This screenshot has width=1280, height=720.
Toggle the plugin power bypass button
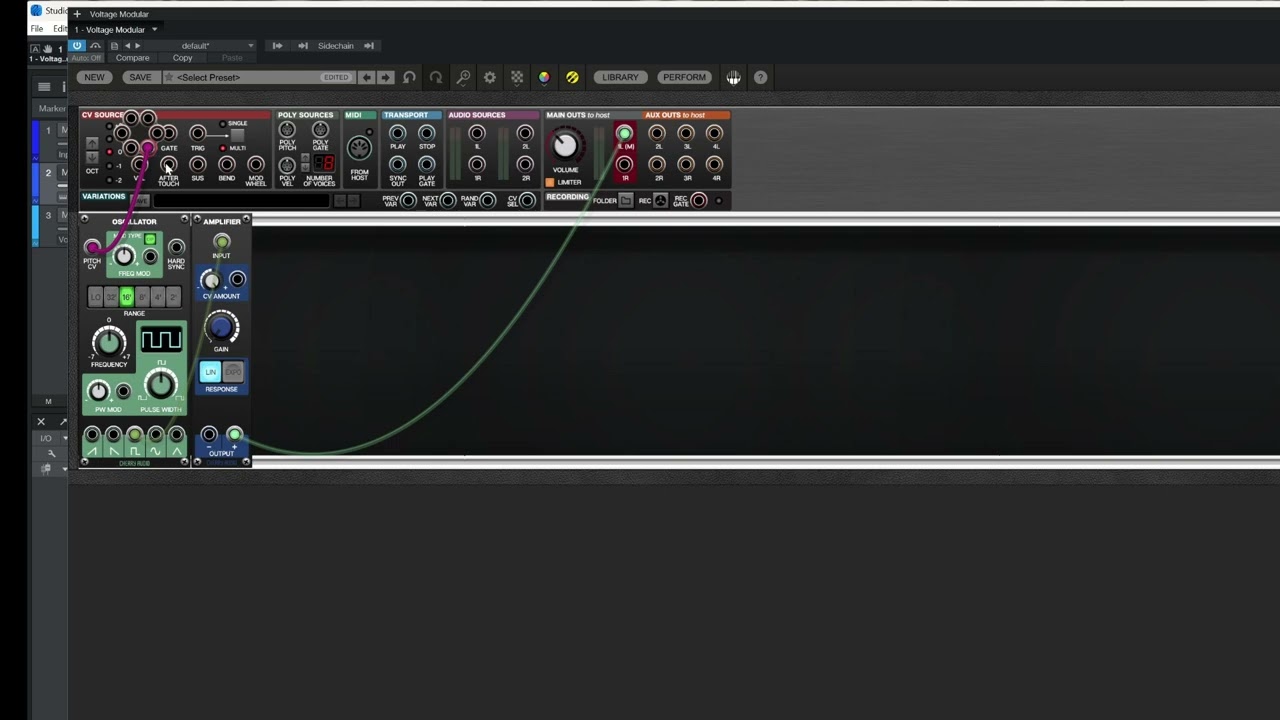(77, 46)
